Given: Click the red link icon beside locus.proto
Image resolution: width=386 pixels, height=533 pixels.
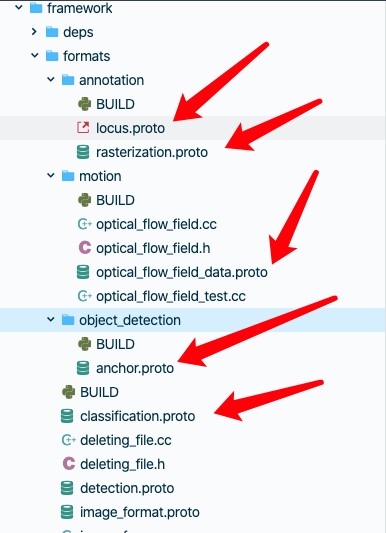Looking at the screenshot, I should point(83,128).
